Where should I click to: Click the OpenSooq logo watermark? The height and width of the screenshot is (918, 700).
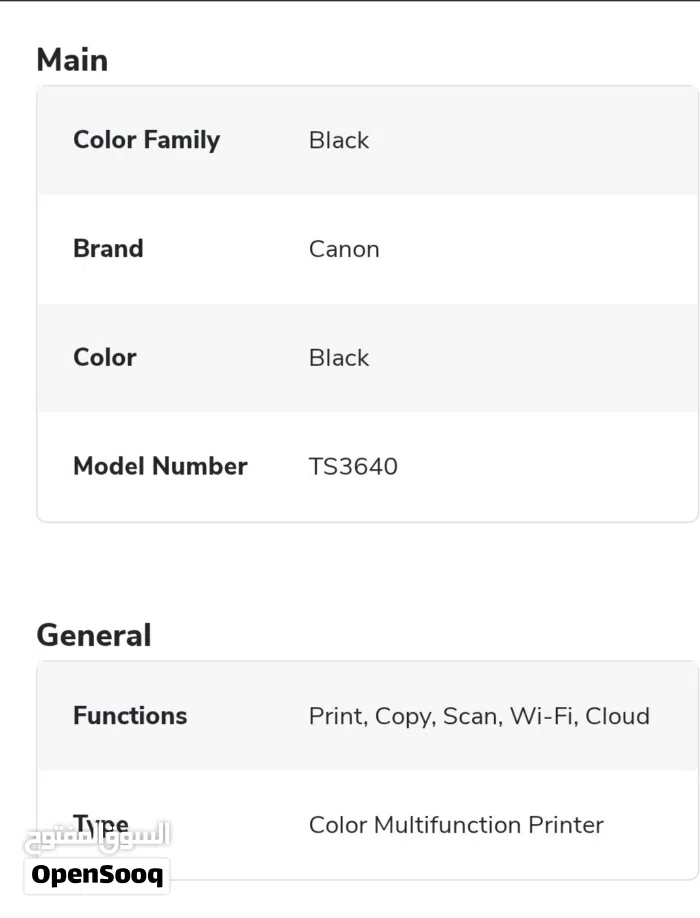97,875
